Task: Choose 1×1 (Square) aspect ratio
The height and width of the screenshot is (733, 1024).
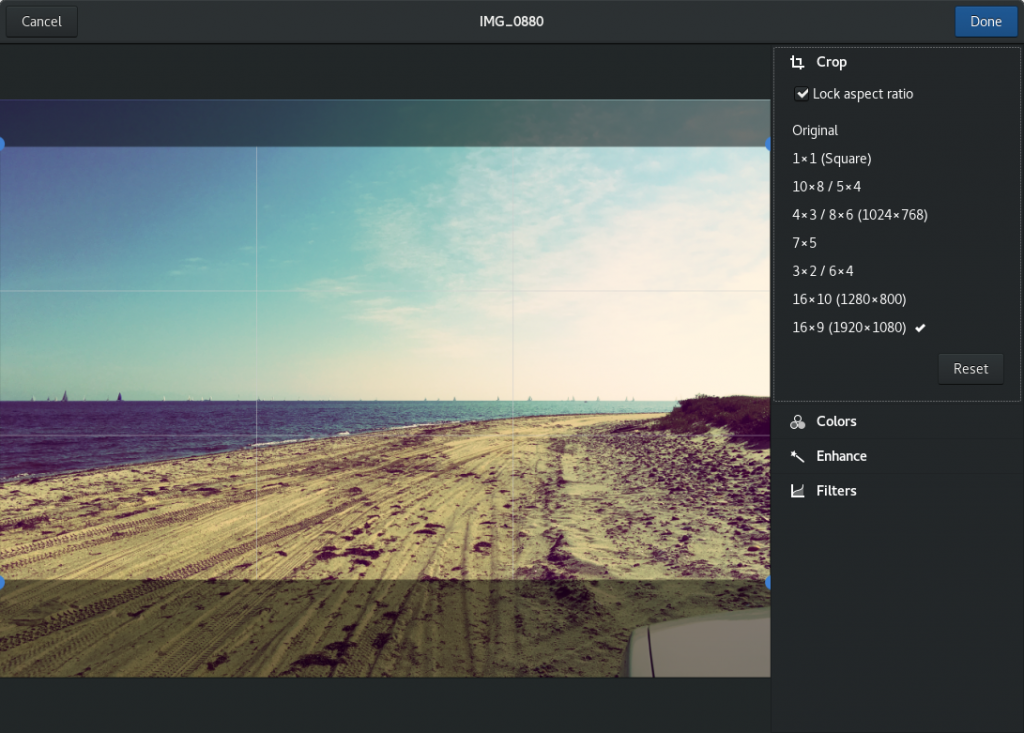Action: coord(831,159)
